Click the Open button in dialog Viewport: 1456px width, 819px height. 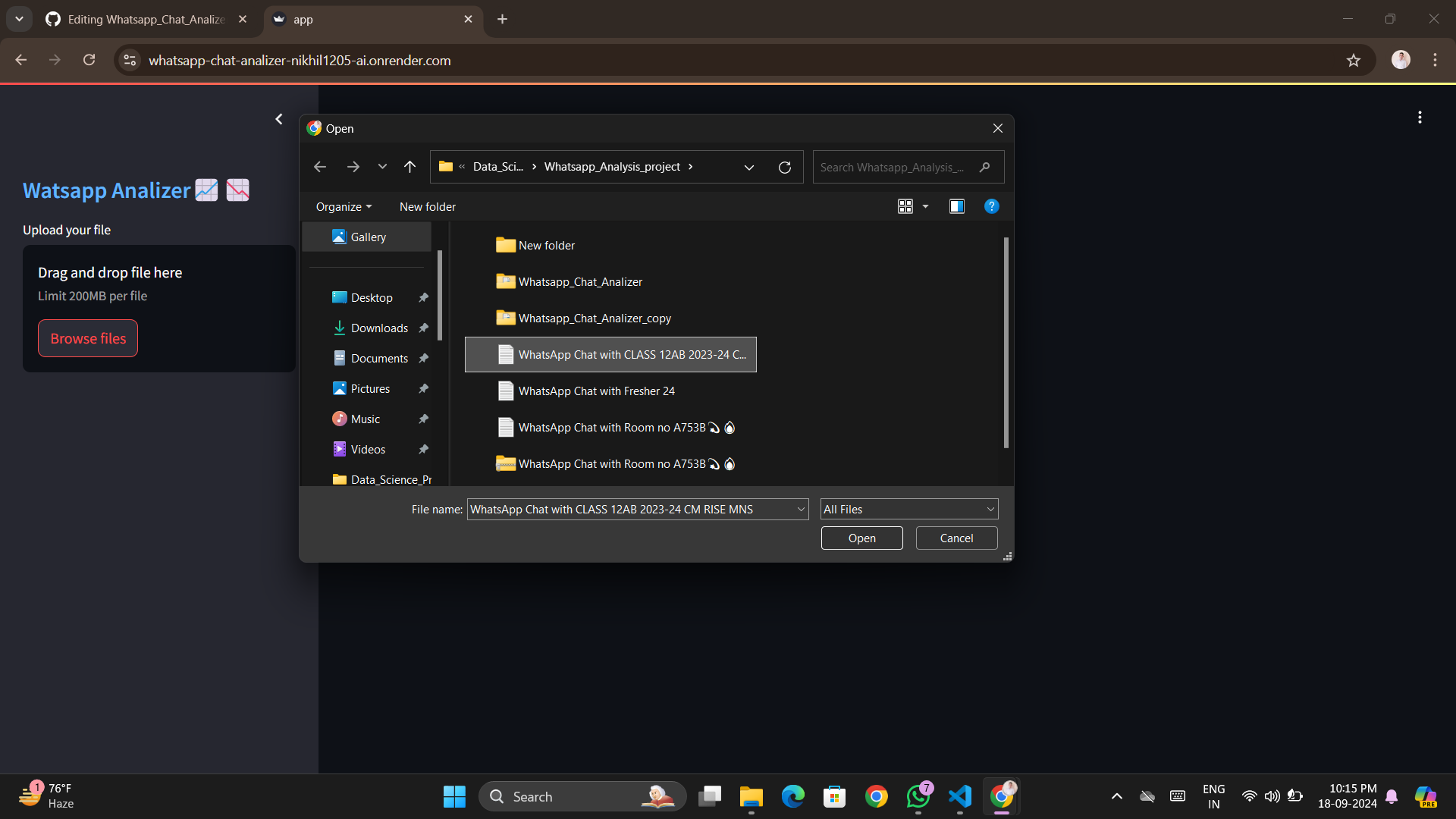pyautogui.click(x=861, y=538)
